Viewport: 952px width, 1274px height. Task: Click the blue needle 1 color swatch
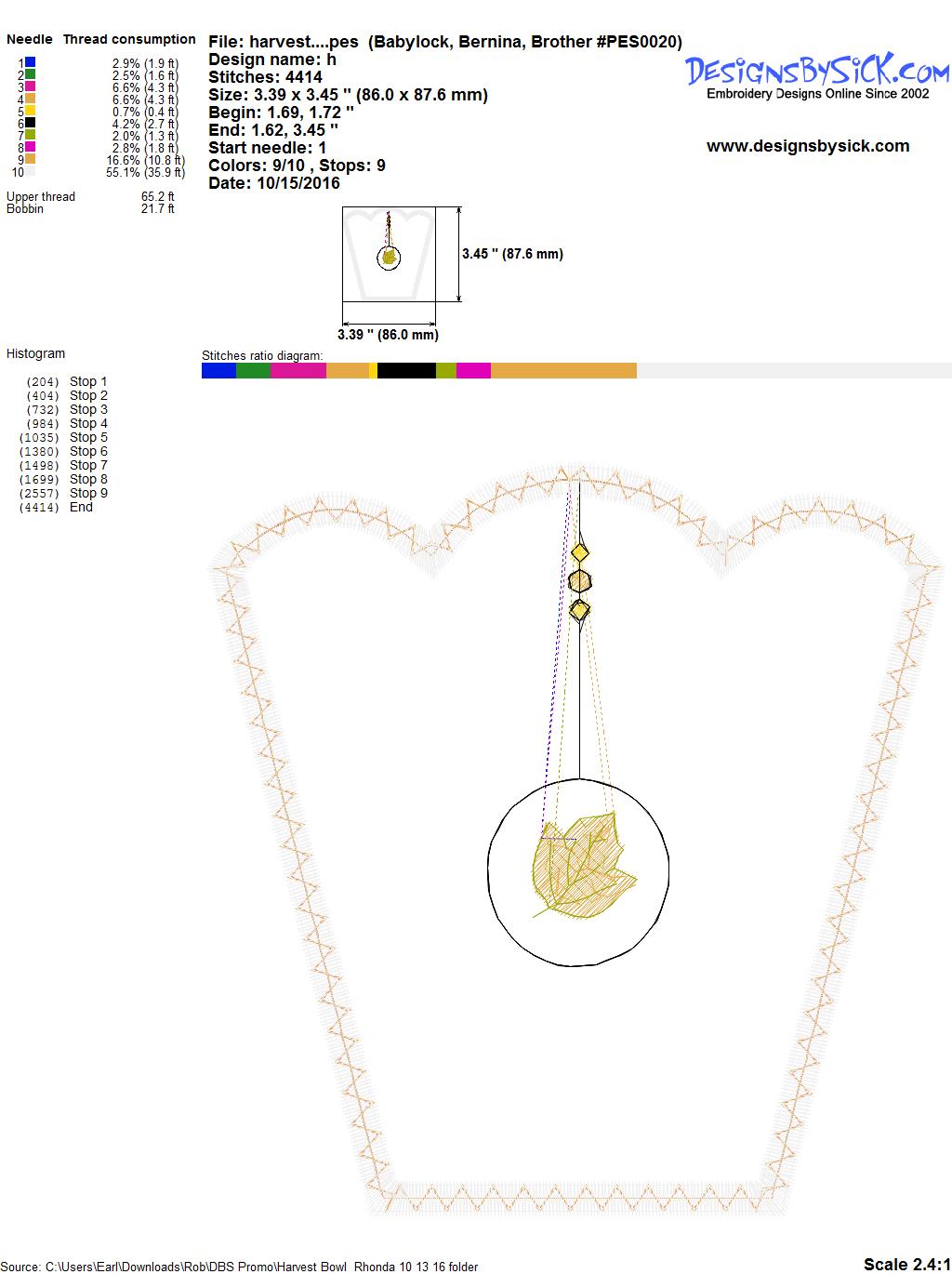pyautogui.click(x=30, y=62)
